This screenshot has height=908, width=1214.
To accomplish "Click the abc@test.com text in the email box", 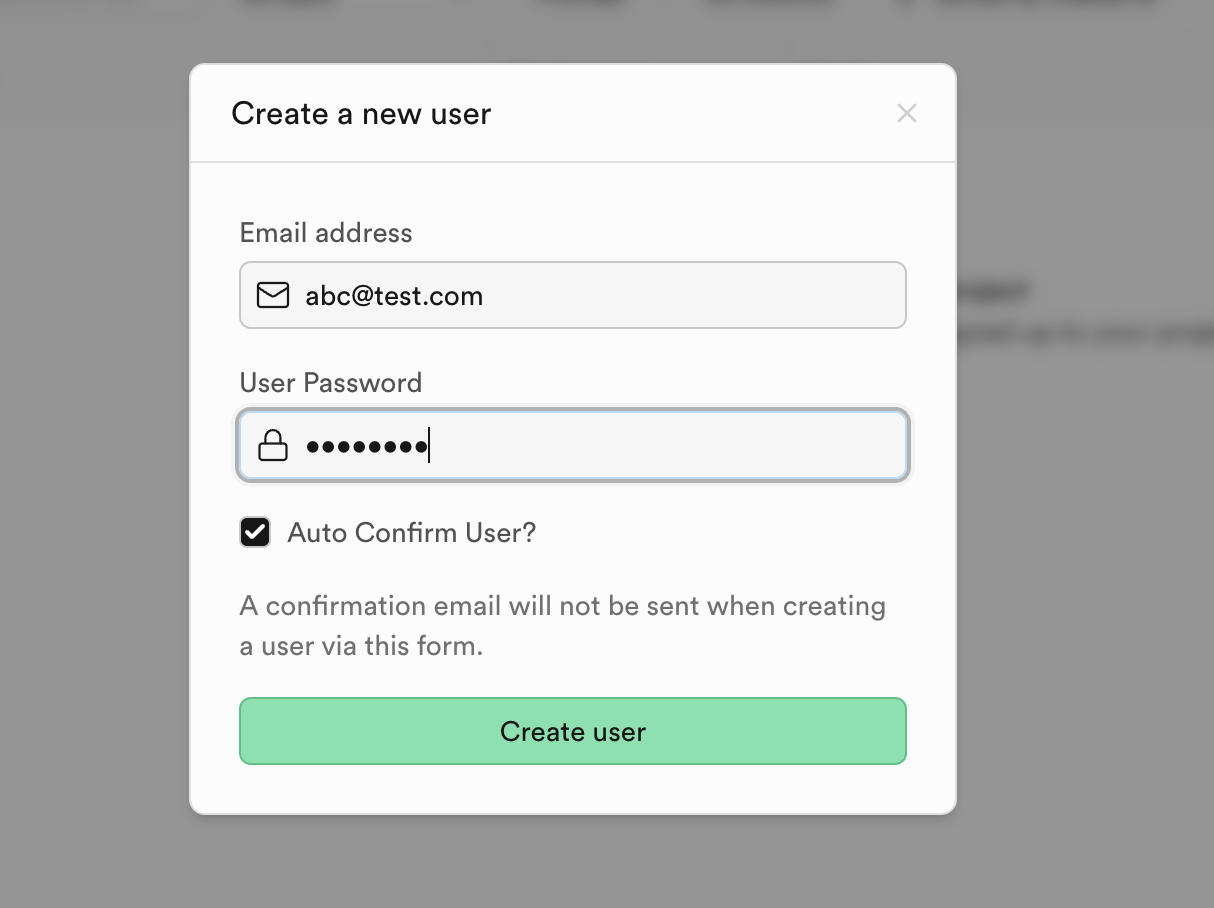I will 394,296.
